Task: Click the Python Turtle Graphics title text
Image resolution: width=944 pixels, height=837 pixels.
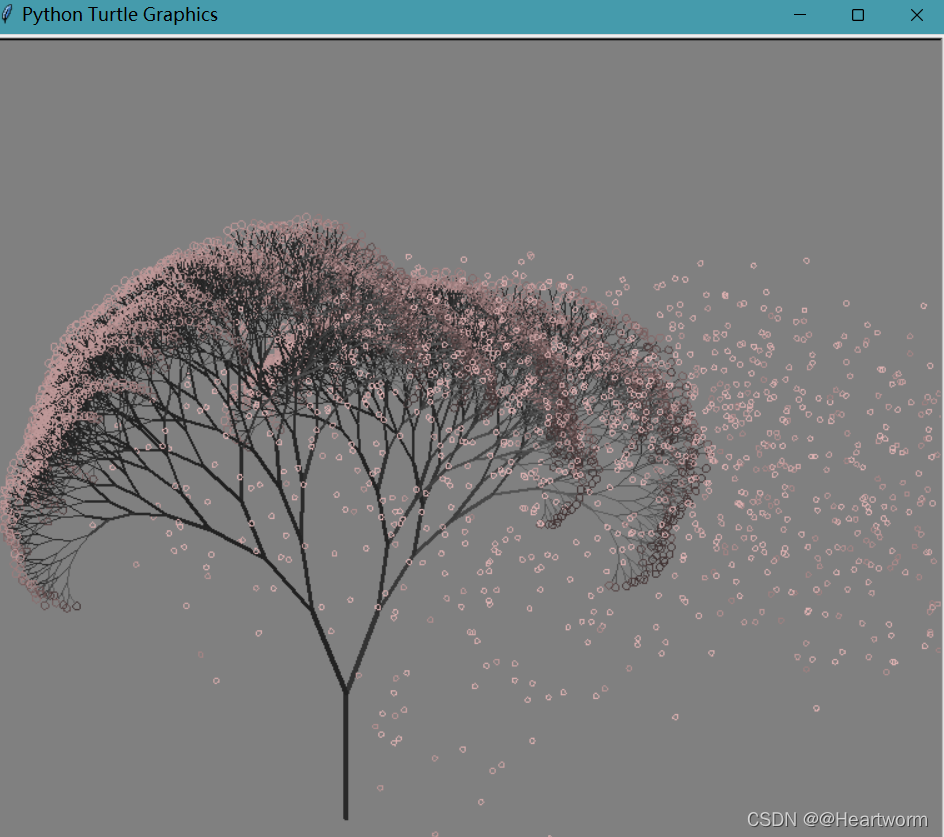Action: pos(120,15)
